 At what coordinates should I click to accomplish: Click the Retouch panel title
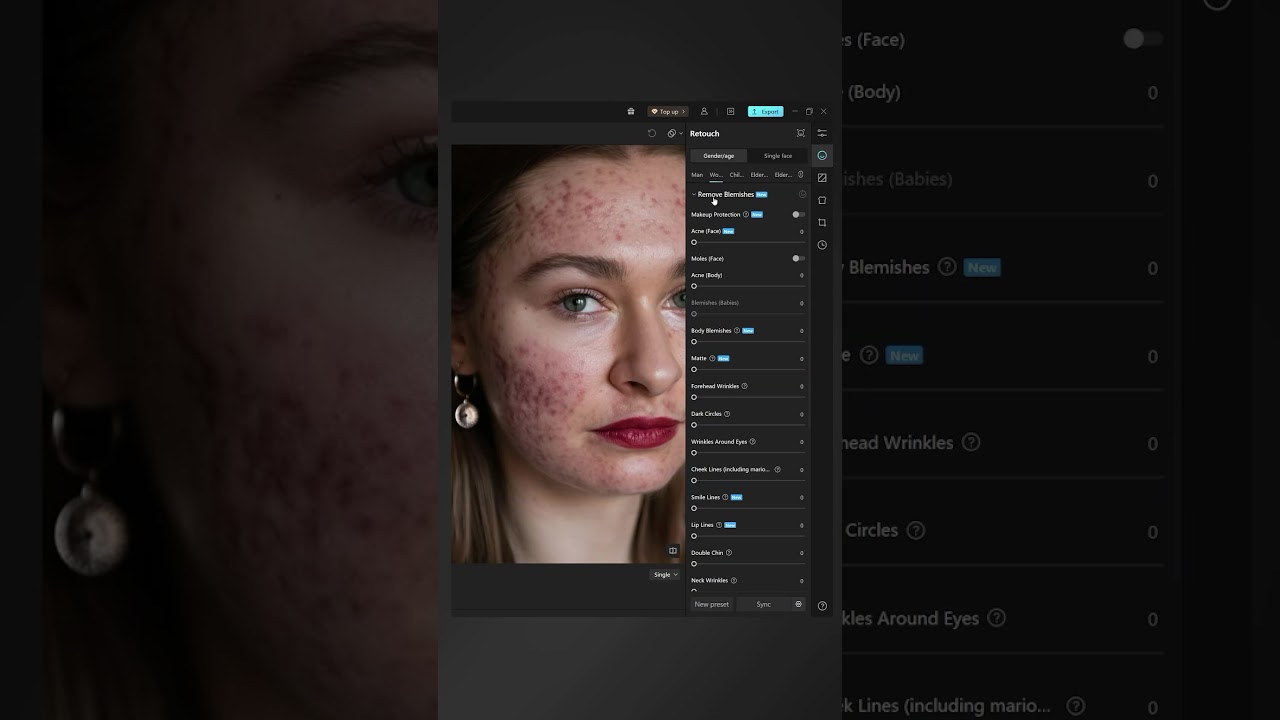point(705,133)
